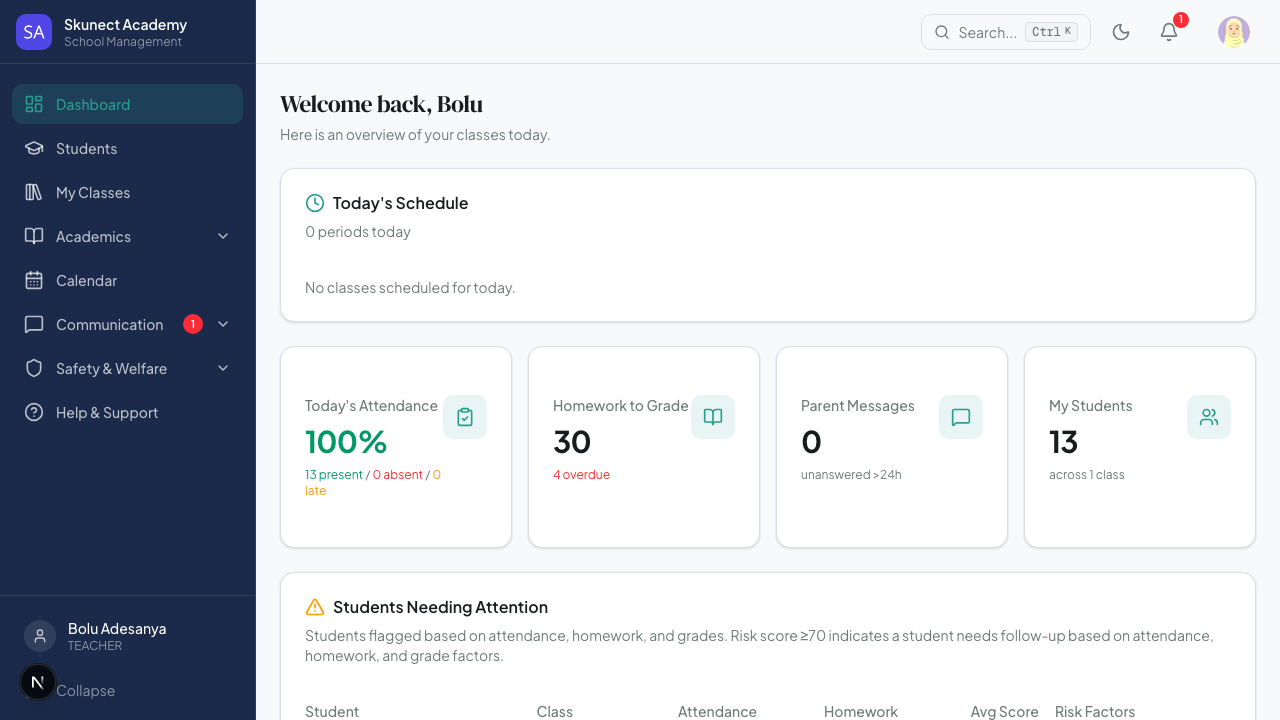Click the Risk Factors column header
Screen dimensions: 1280x720
(x=1095, y=712)
